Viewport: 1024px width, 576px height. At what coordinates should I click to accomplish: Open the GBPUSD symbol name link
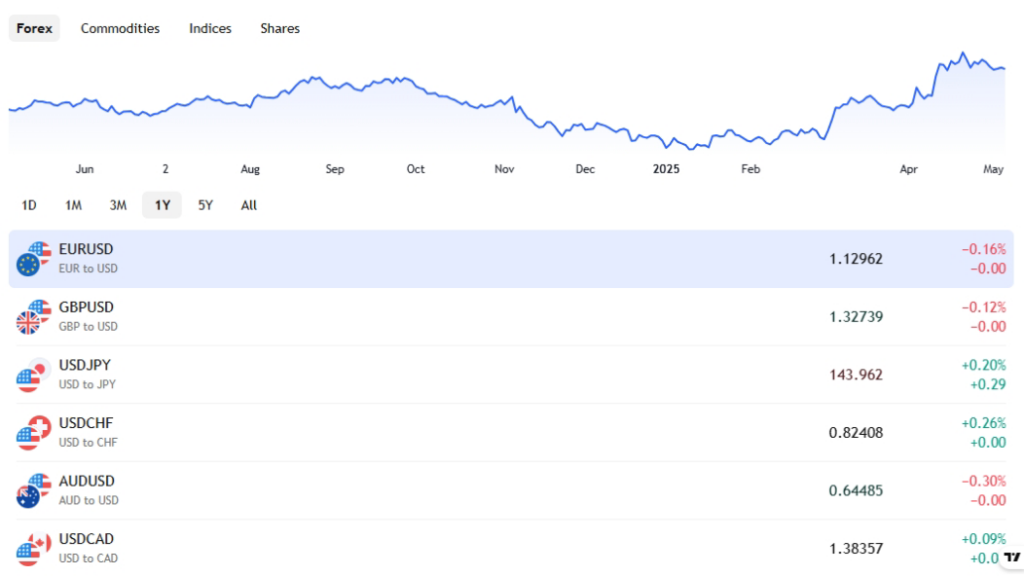click(86, 307)
